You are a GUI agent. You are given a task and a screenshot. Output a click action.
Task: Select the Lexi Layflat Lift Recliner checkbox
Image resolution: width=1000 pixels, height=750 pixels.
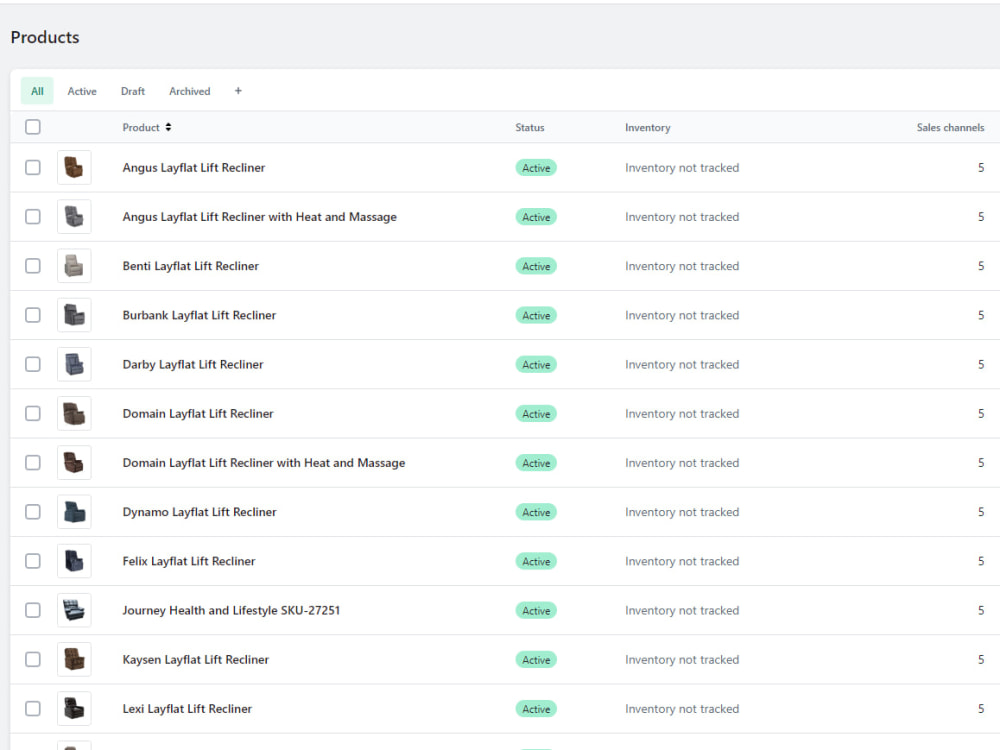click(33, 709)
